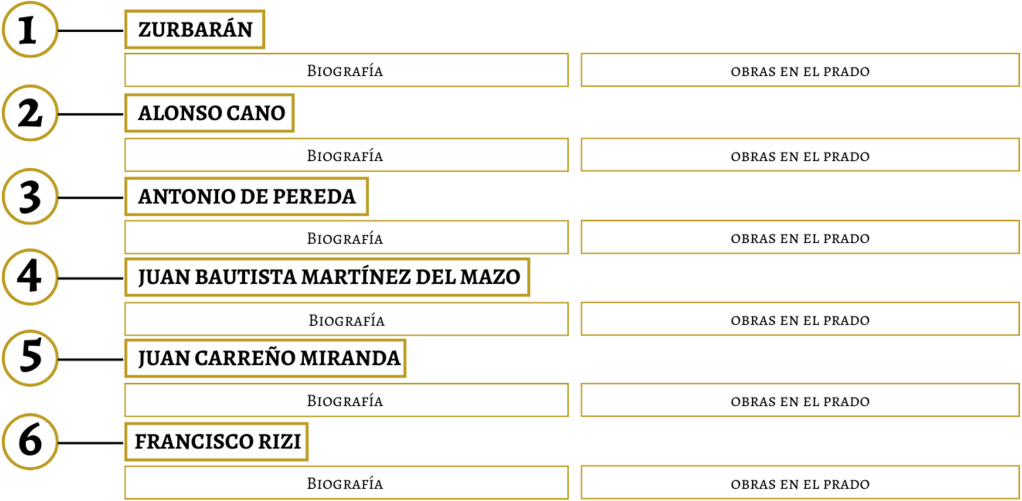Click the number 1 circle badge
The width and height of the screenshot is (1022, 501).
(30, 31)
